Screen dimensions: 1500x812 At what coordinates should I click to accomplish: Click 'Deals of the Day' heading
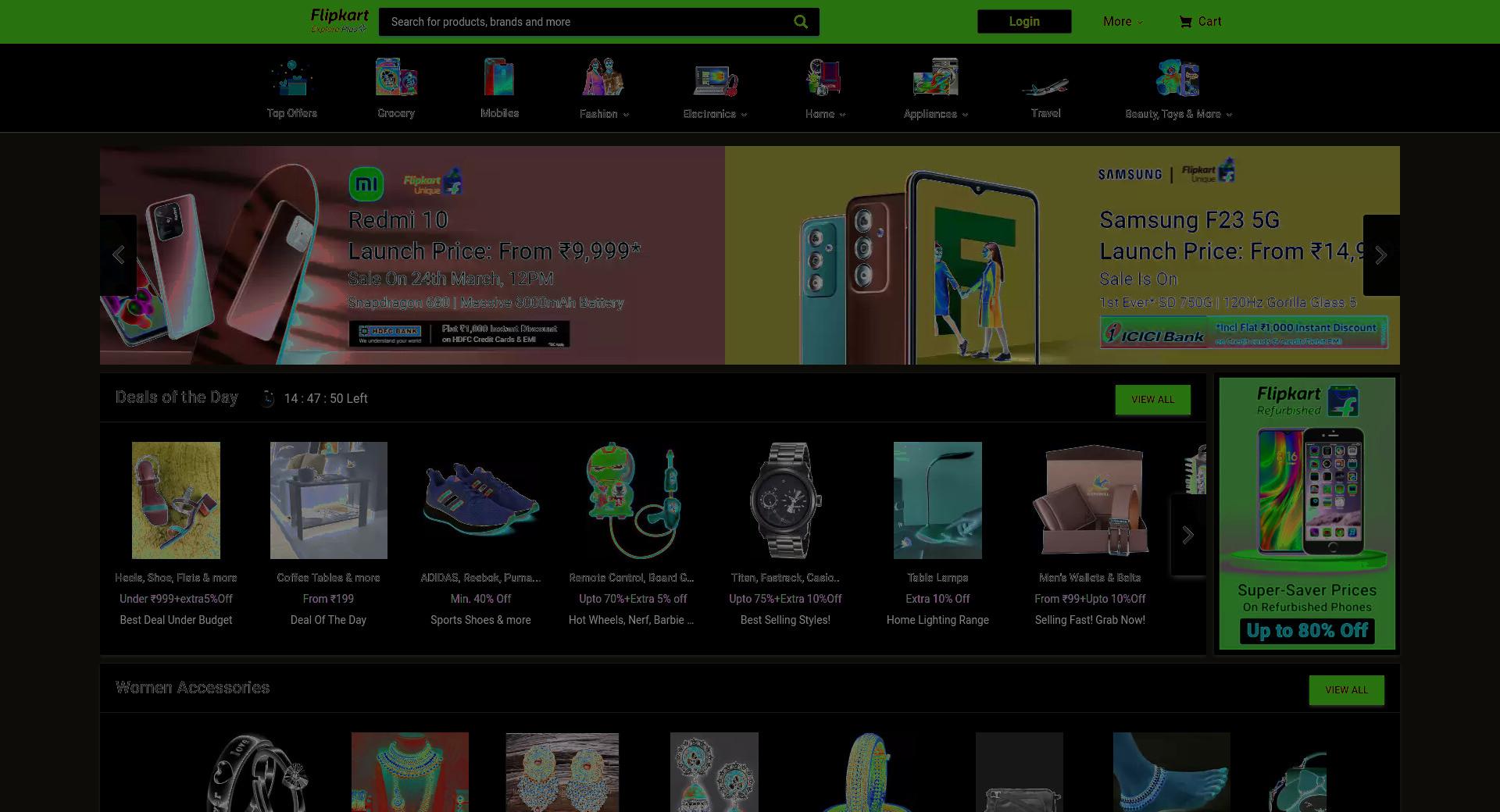[177, 397]
